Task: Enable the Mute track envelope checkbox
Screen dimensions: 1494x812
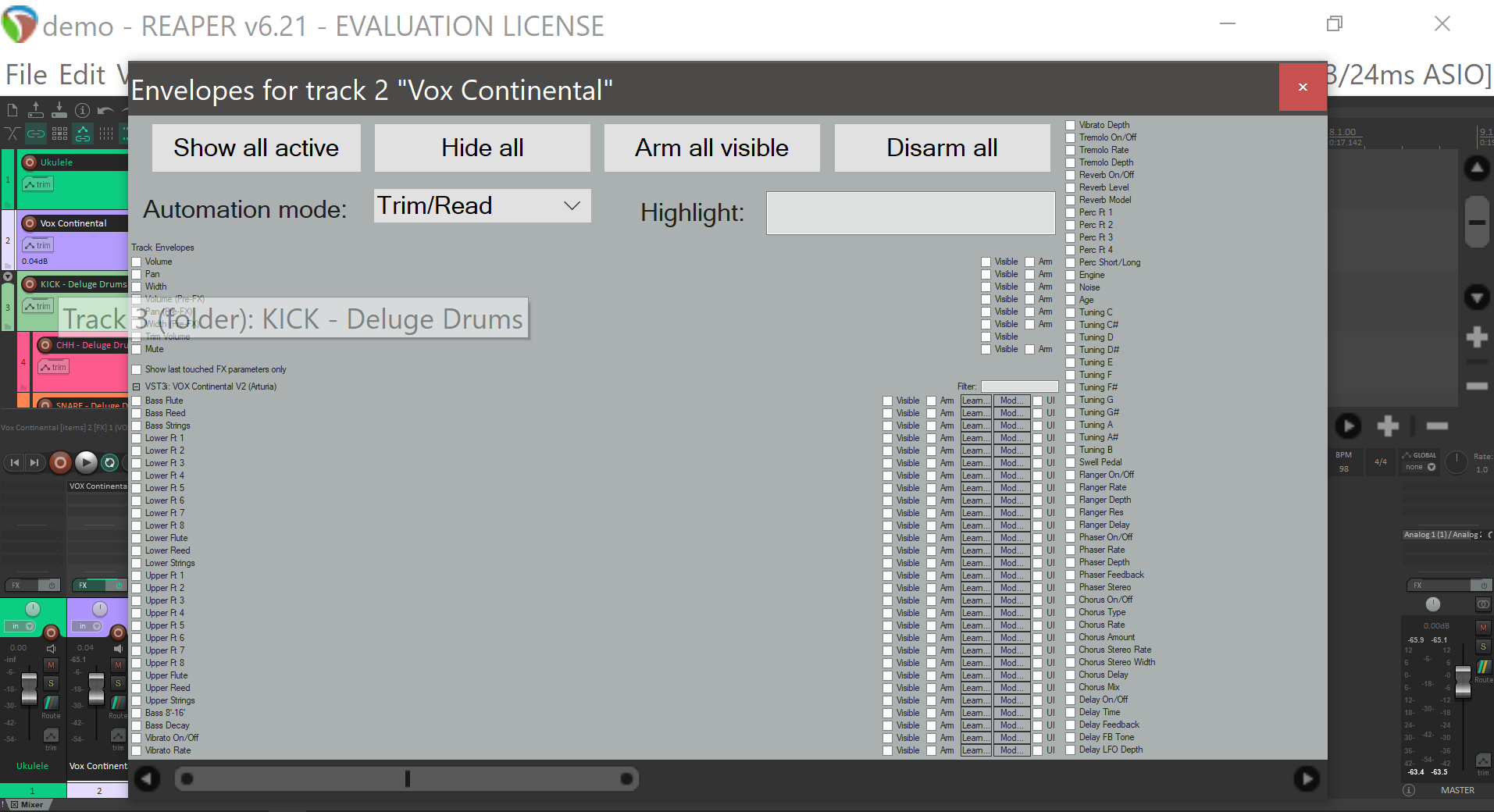Action: (137, 350)
